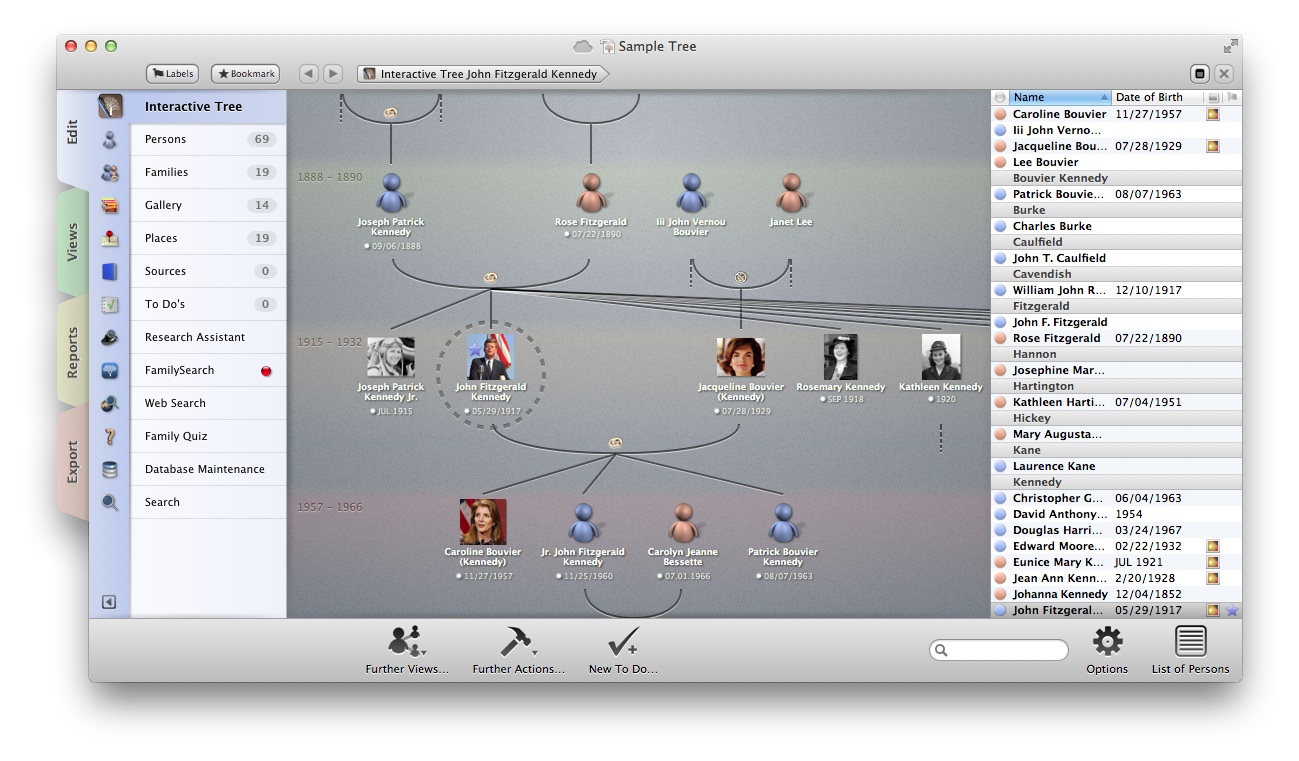Switch to the Reports tab
Image resolution: width=1299 pixels, height=761 pixels.
coord(72,353)
